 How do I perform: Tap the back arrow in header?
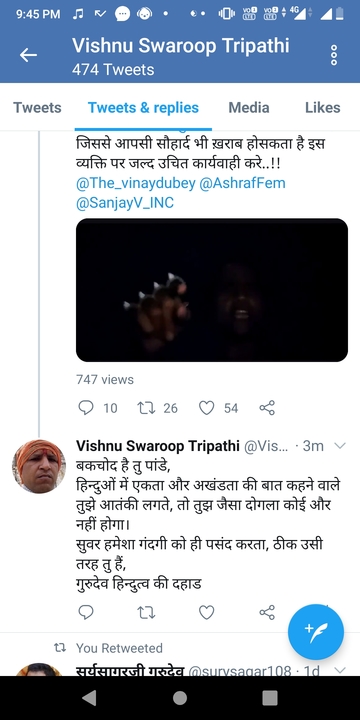28,56
